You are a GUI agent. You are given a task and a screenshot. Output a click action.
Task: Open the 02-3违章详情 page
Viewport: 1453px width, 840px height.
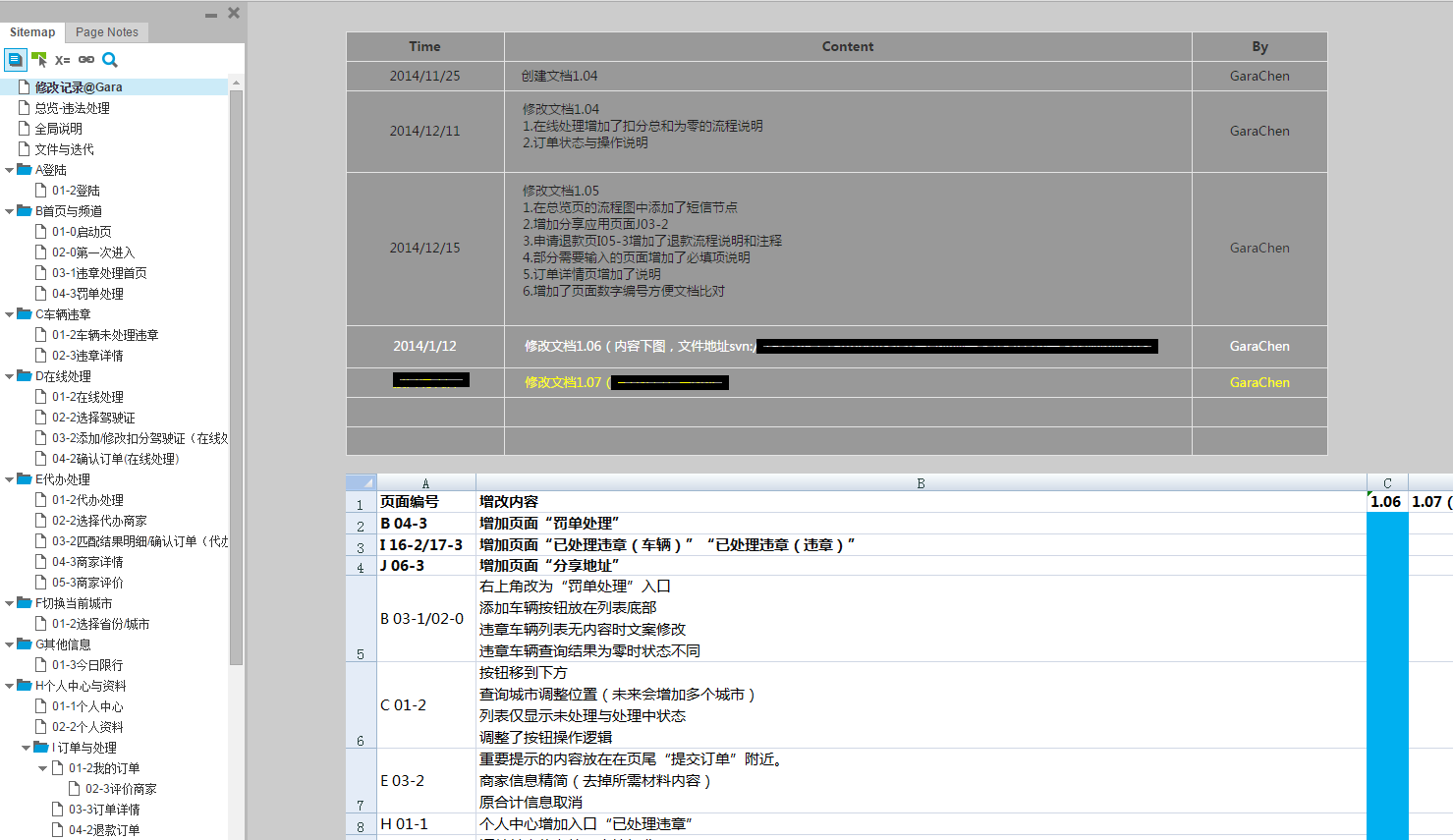(x=87, y=356)
